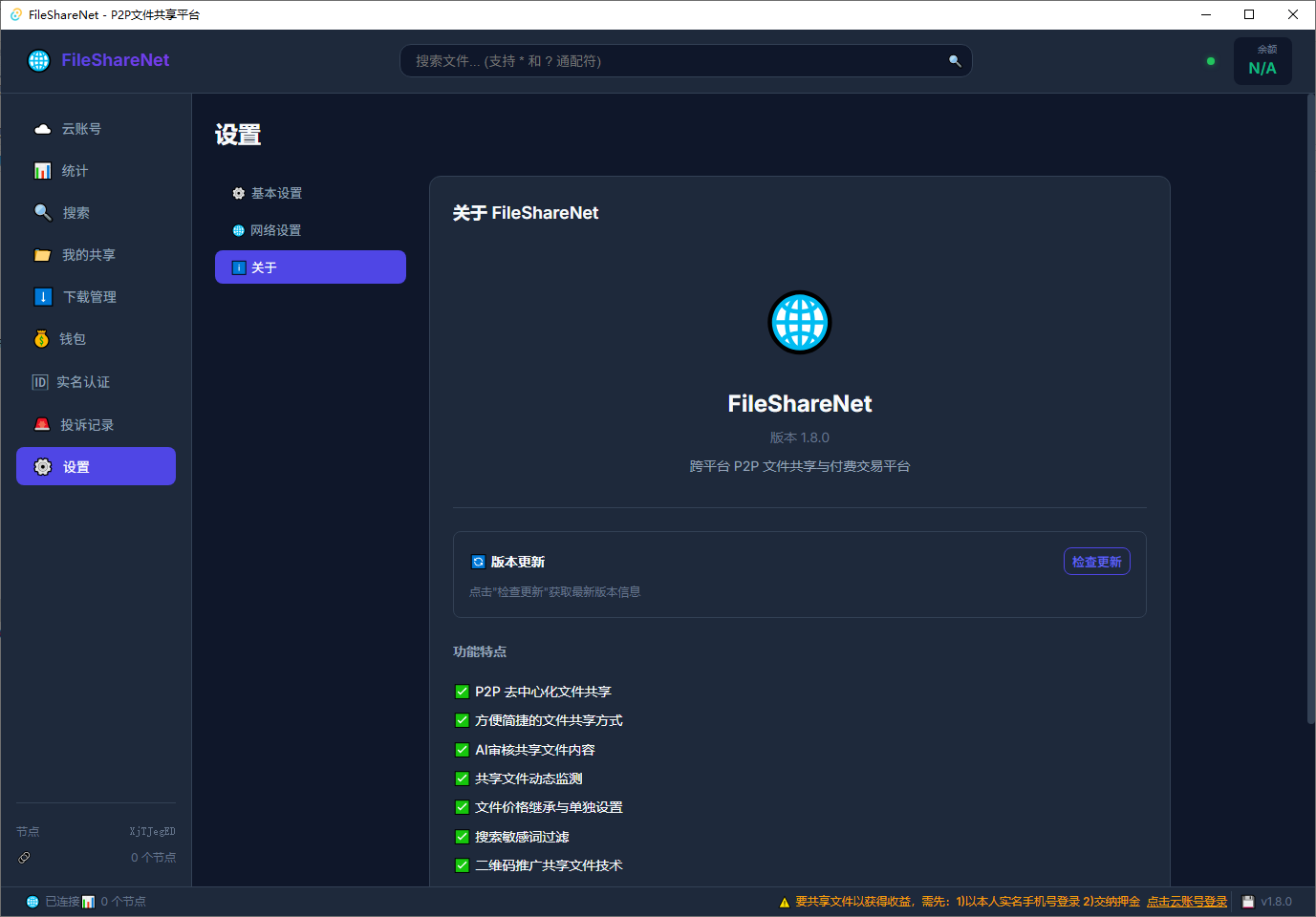Click the refresh icon beside 版本更新

(478, 562)
